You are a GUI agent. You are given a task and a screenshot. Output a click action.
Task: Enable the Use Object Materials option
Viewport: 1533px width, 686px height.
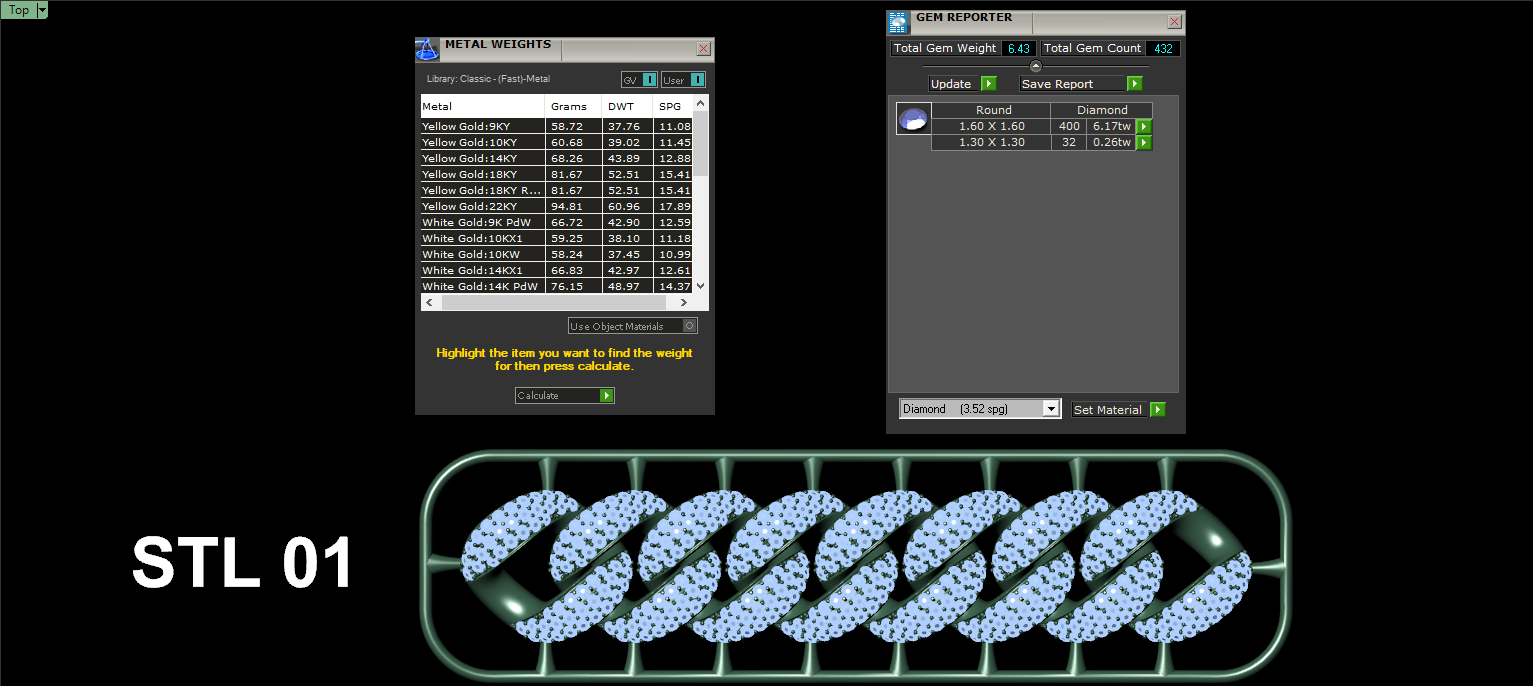(x=689, y=326)
